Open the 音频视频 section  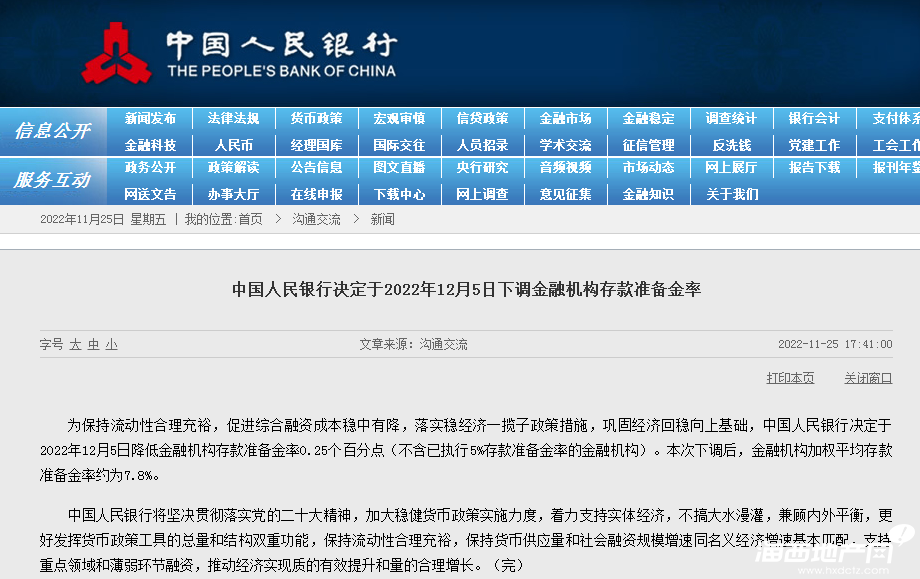566,168
